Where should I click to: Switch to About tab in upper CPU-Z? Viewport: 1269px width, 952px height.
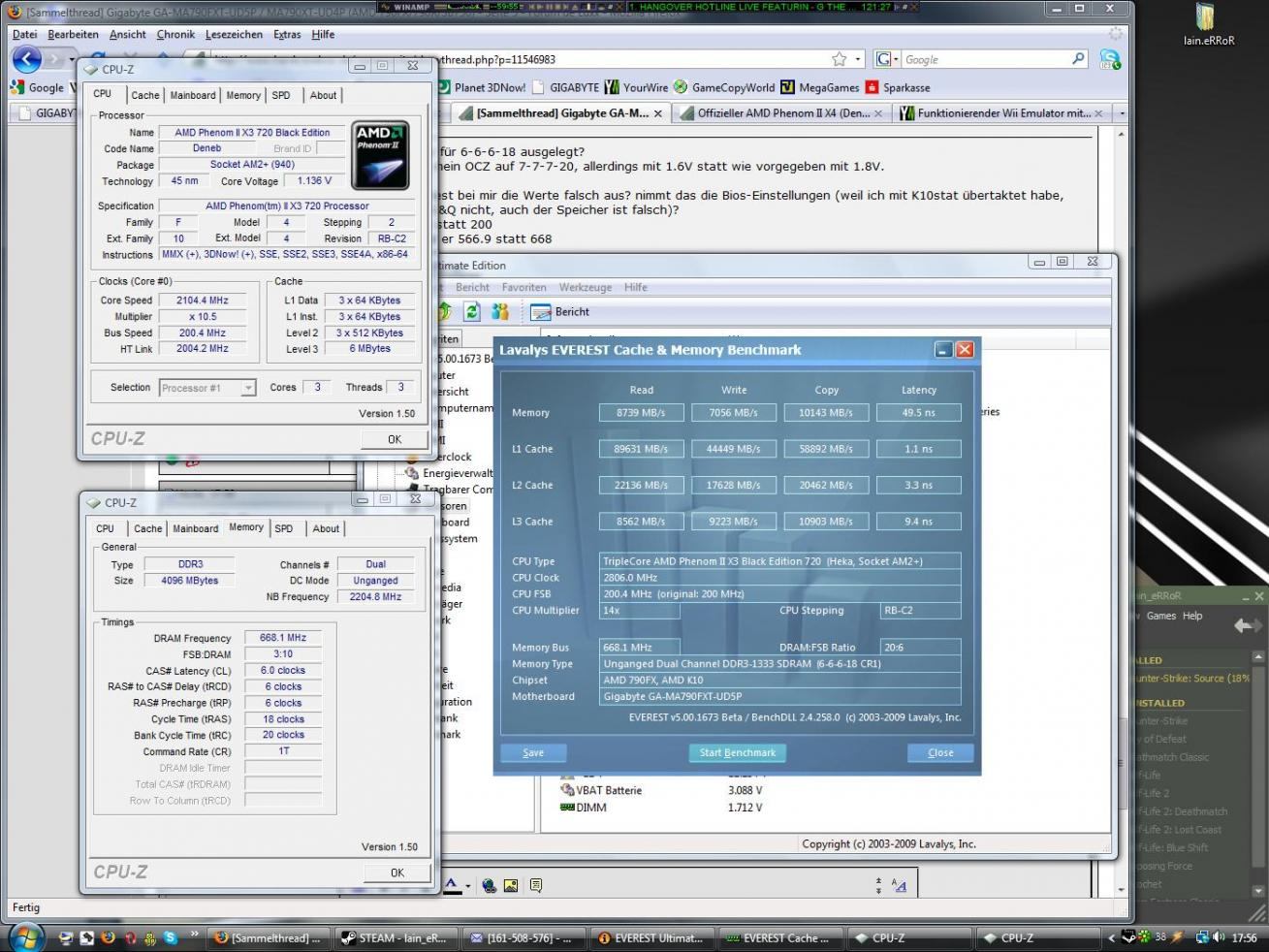point(323,95)
